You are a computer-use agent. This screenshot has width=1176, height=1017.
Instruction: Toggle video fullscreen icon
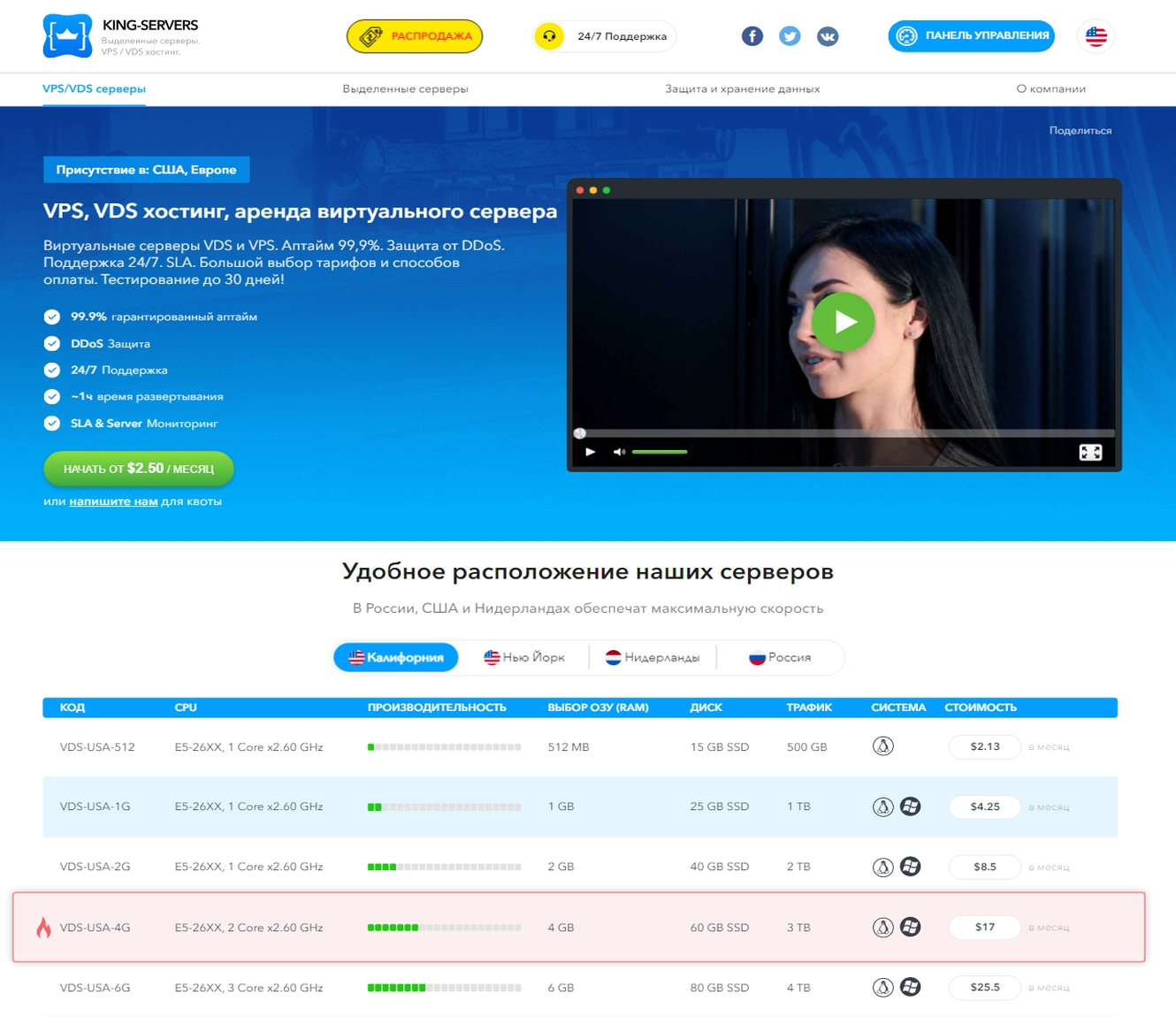click(1090, 452)
